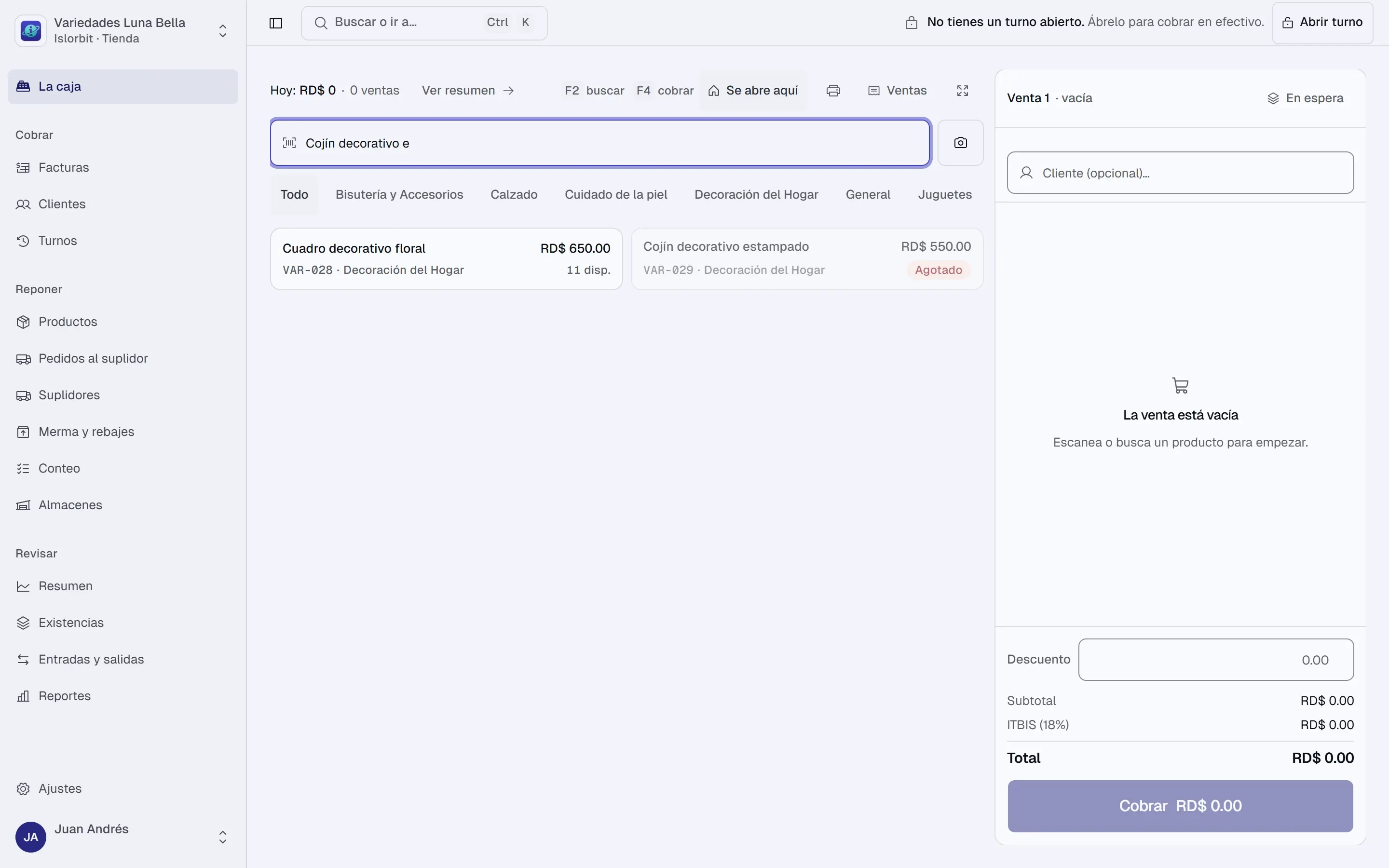
Task: Select Cuidado de la piel tab
Action: 616,195
